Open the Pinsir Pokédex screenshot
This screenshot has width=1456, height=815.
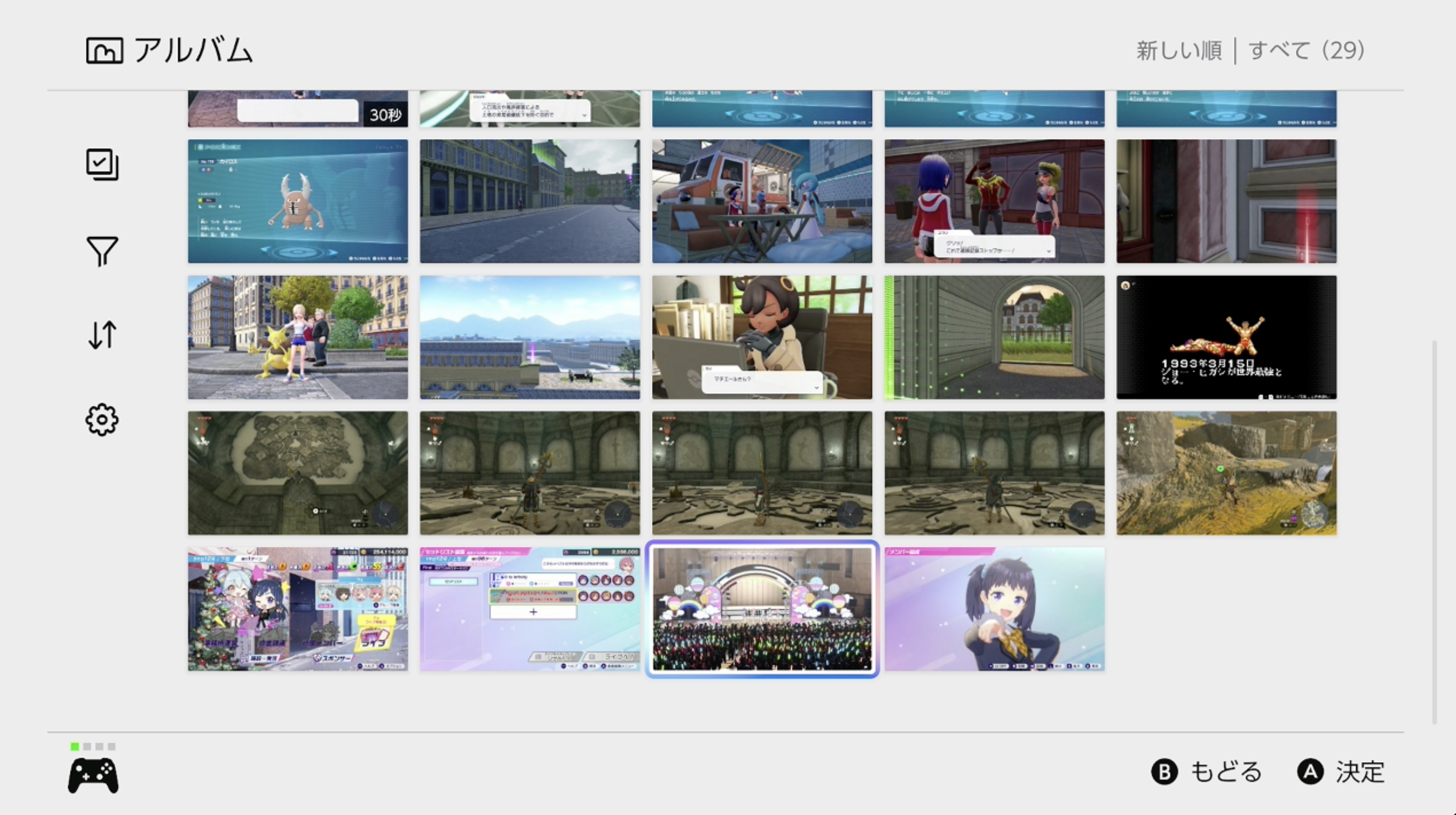(x=298, y=201)
